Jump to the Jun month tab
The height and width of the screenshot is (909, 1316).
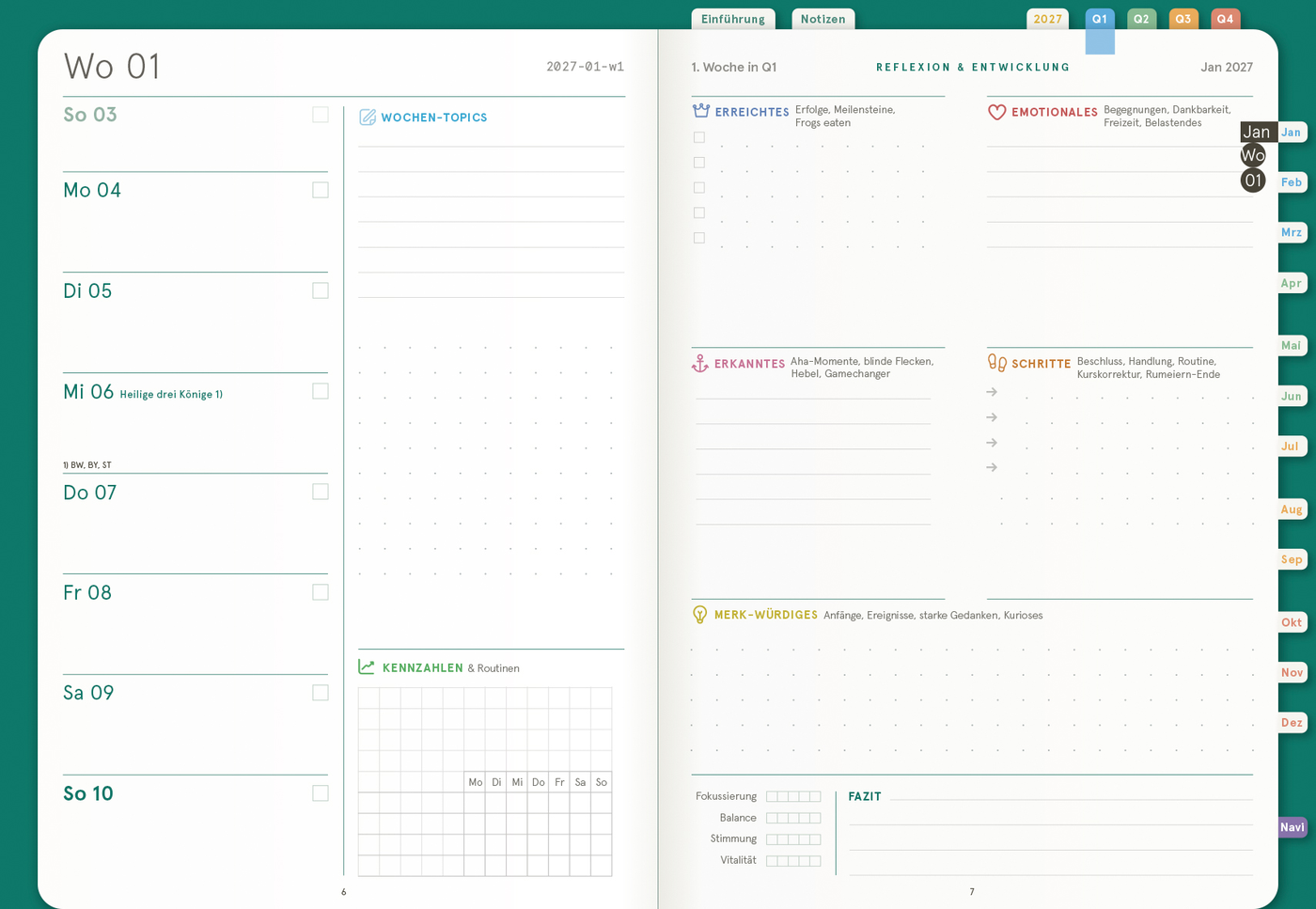1292,396
